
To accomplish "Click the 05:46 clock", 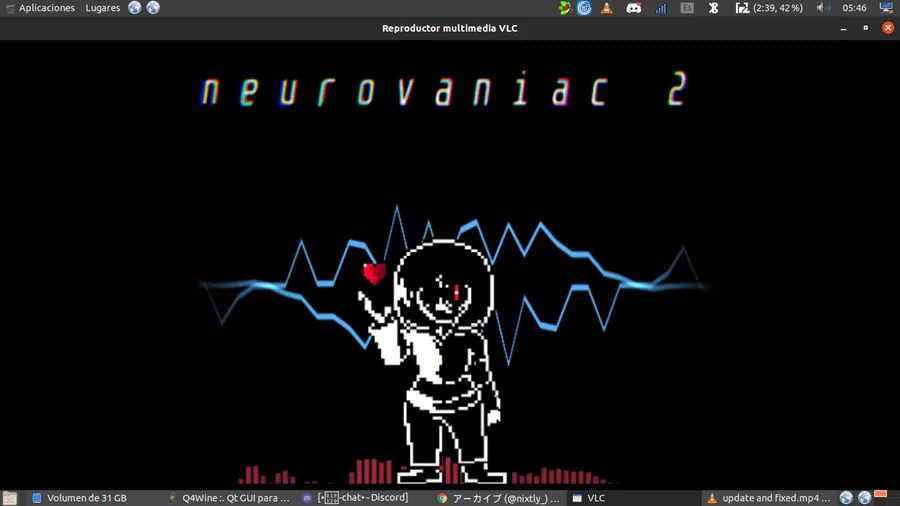I will [854, 8].
